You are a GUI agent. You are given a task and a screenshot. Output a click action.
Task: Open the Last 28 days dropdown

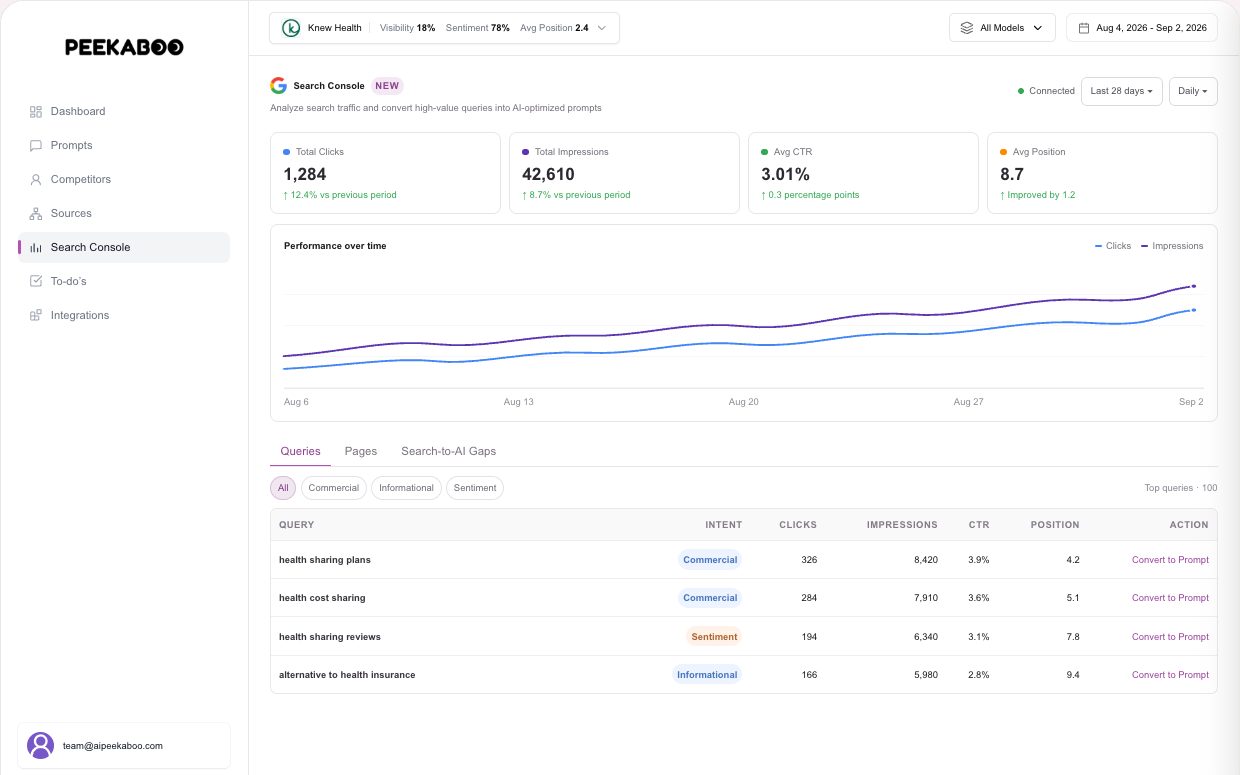1121,91
